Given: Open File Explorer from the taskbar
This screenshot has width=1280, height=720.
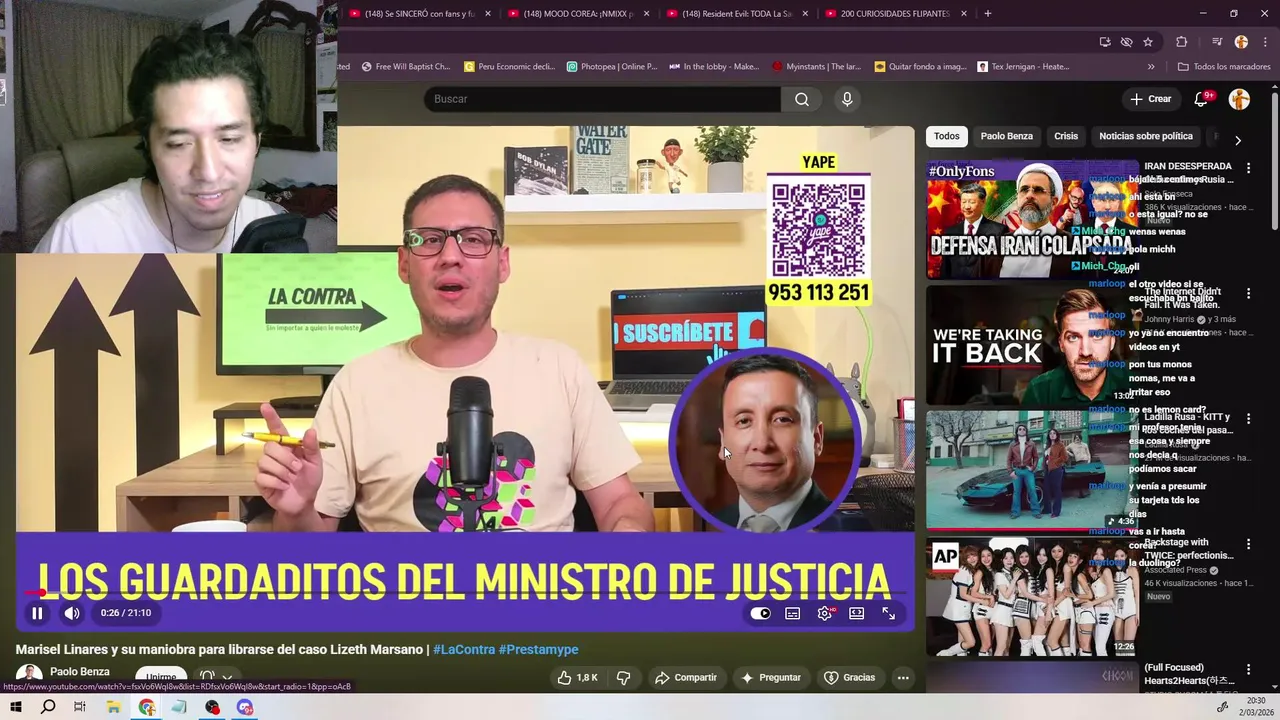Looking at the screenshot, I should [114, 707].
